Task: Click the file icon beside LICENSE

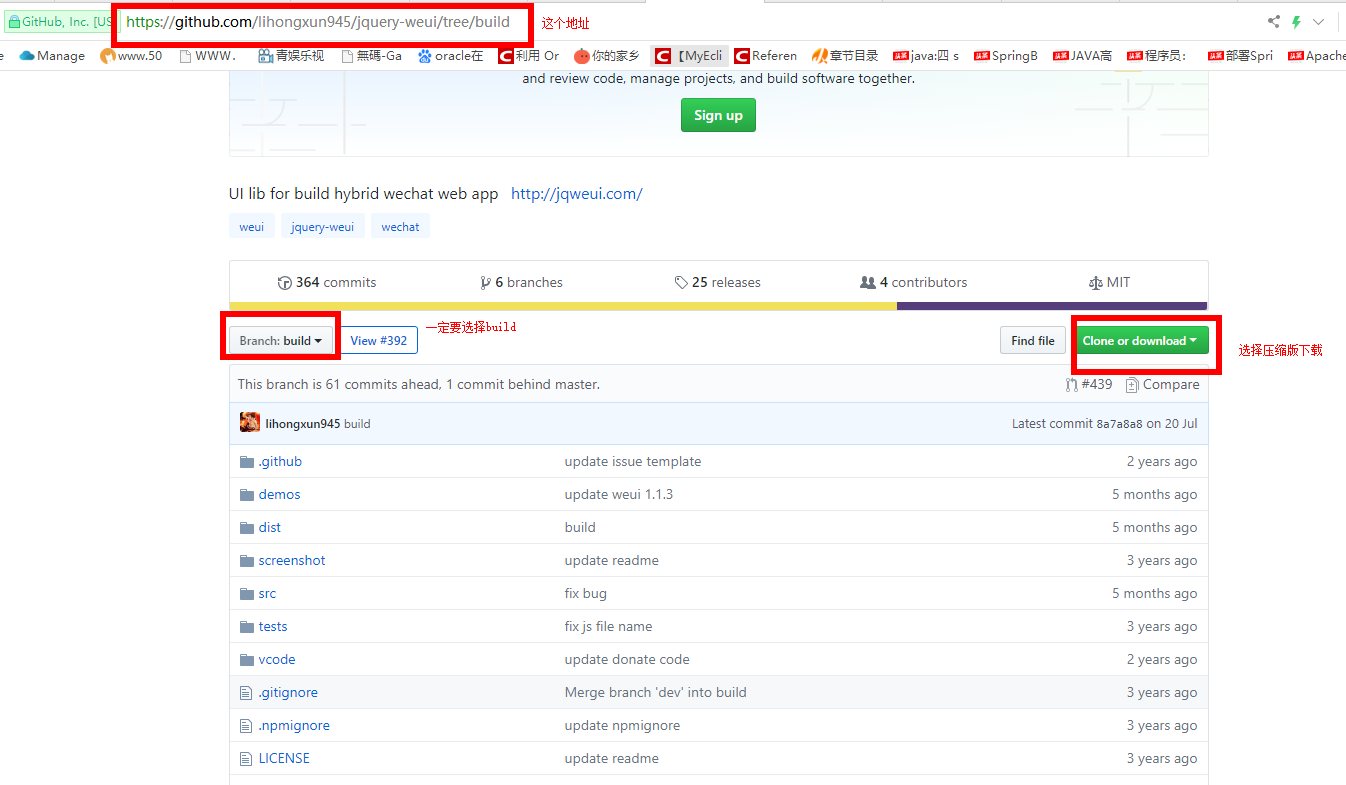Action: 246,759
